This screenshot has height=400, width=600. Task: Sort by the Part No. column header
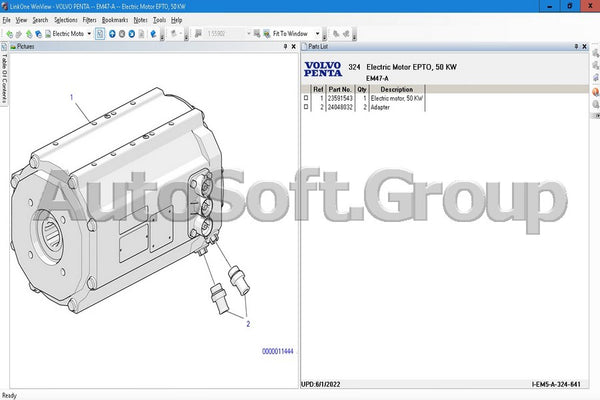[340, 89]
